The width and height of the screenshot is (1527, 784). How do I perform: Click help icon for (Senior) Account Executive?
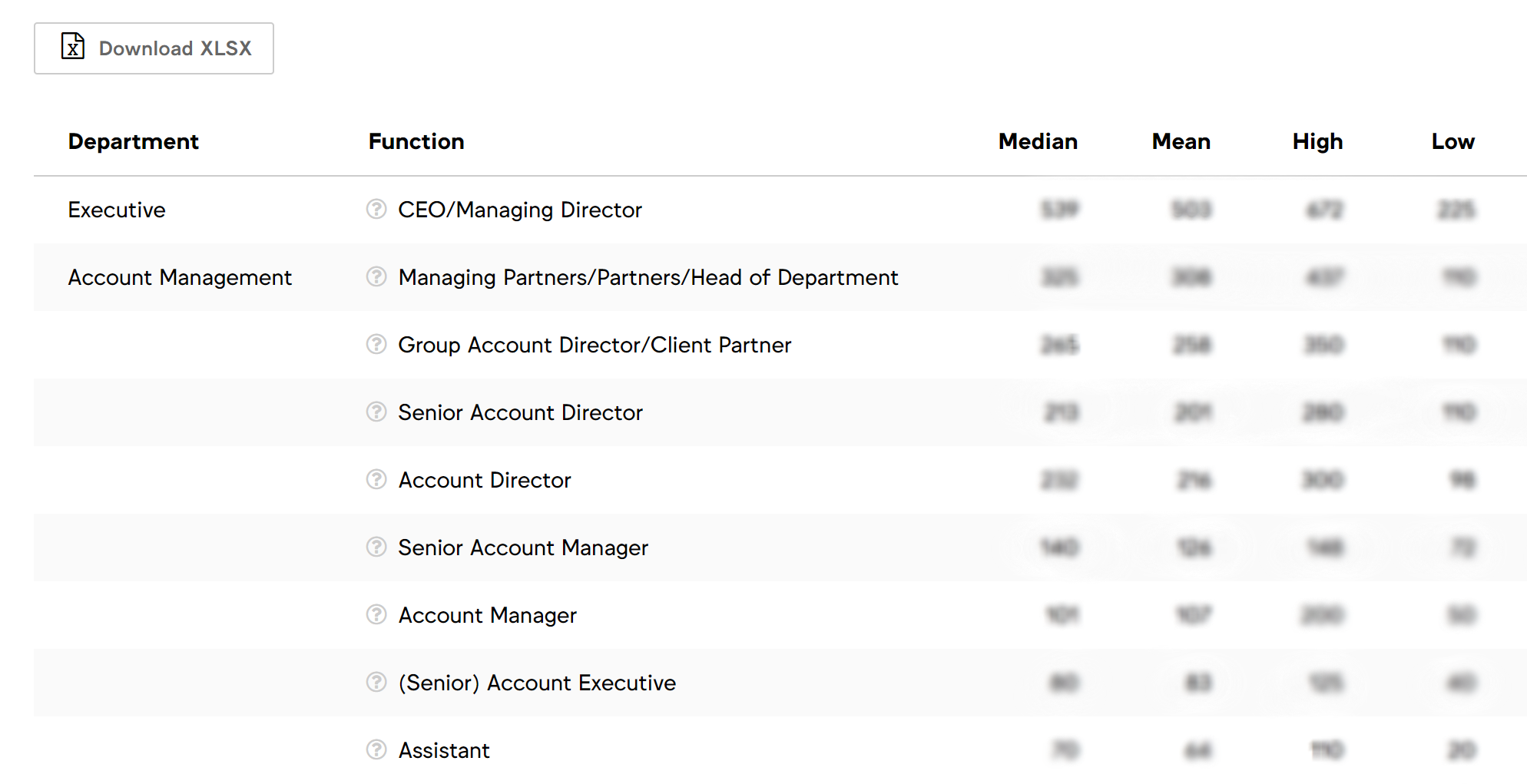point(376,682)
